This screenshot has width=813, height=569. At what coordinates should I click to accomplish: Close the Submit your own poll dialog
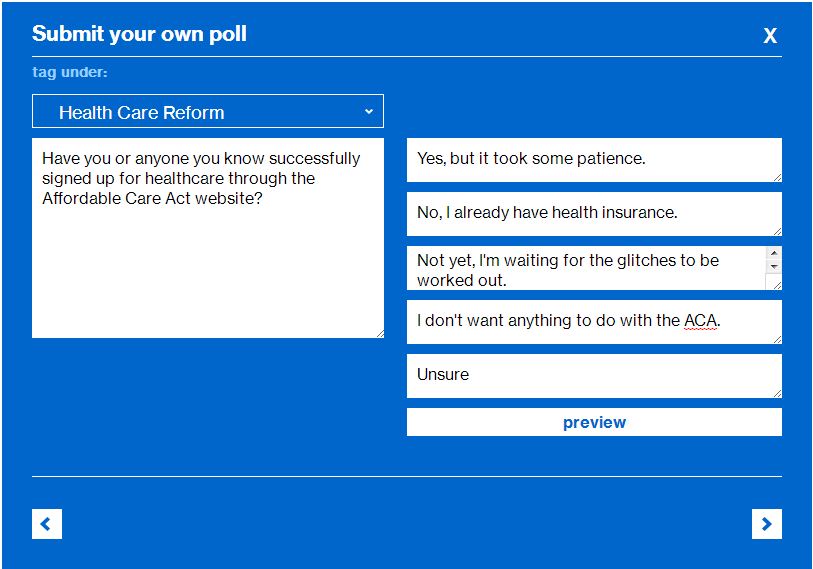point(770,36)
